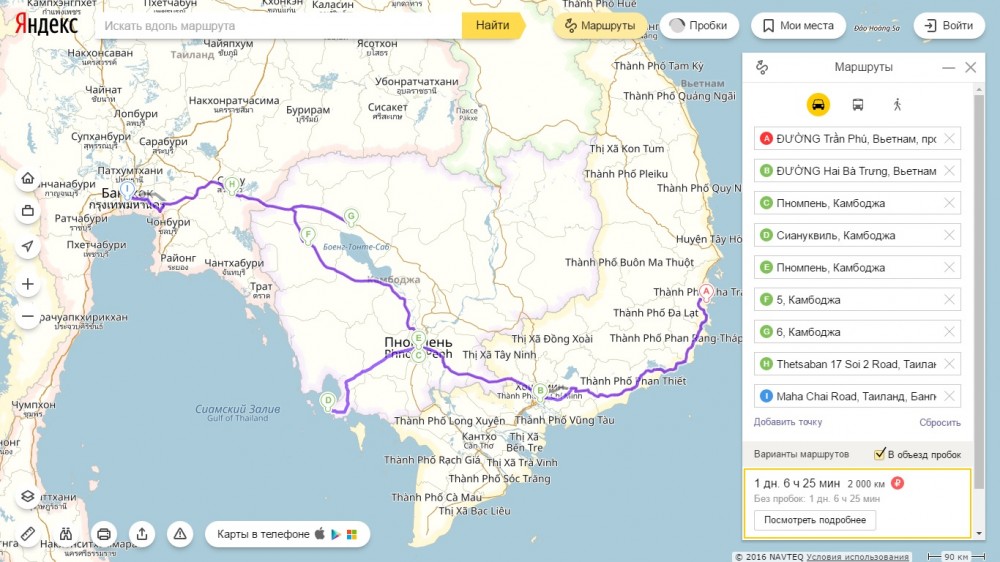Click the panel scrollbar up arrow
Viewport: 1000px width, 562px height.
979,89
